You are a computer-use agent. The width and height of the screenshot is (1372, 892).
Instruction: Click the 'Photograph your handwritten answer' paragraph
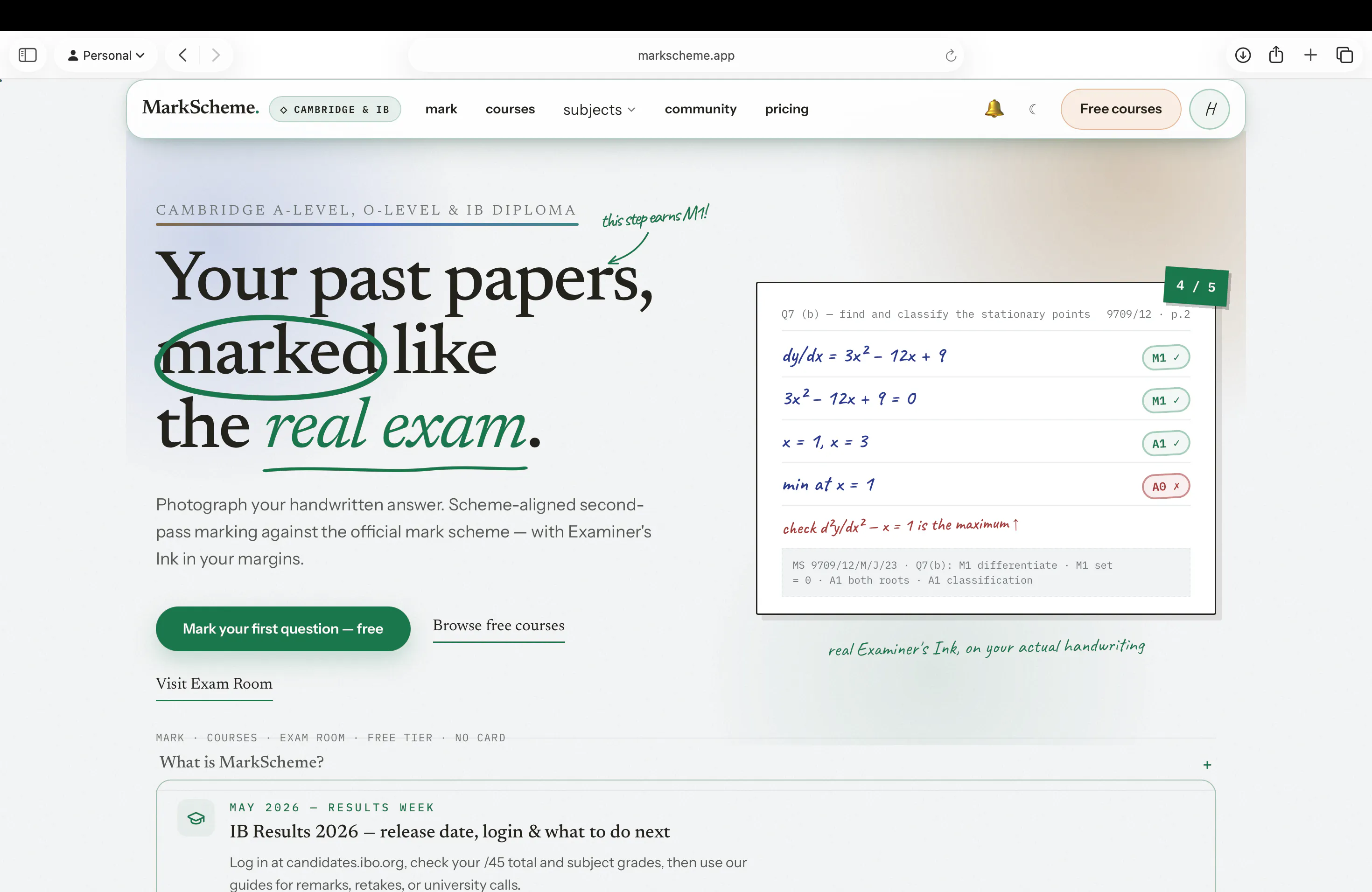click(x=404, y=531)
